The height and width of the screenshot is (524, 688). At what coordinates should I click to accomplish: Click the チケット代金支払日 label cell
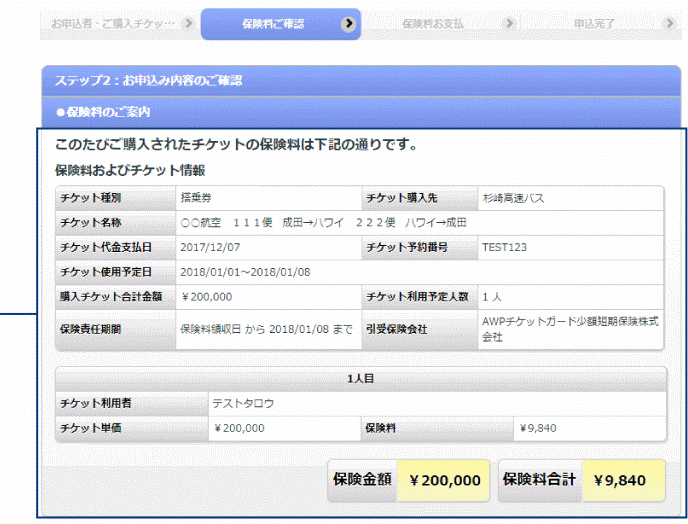tap(116, 248)
